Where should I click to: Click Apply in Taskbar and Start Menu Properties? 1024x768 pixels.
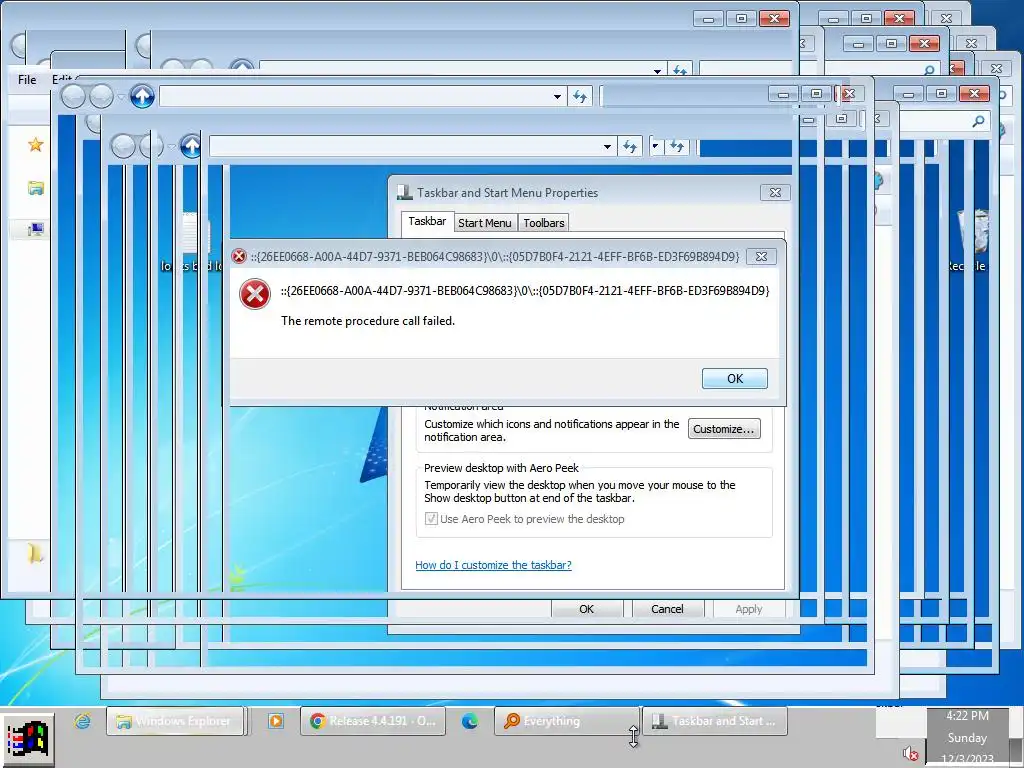[748, 609]
